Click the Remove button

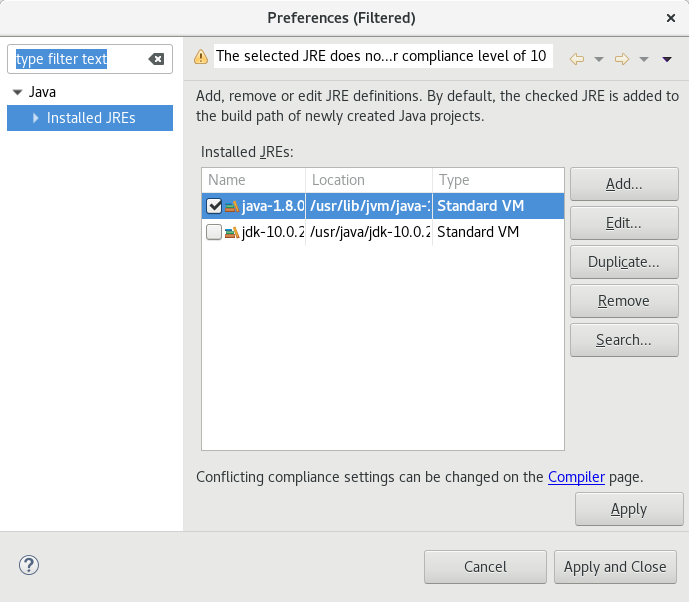624,301
